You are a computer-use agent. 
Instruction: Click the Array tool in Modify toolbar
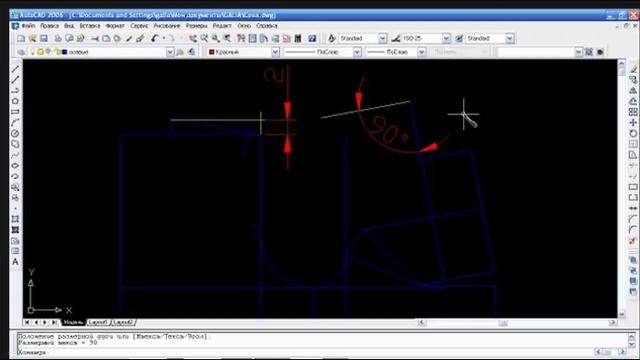[x=633, y=112]
